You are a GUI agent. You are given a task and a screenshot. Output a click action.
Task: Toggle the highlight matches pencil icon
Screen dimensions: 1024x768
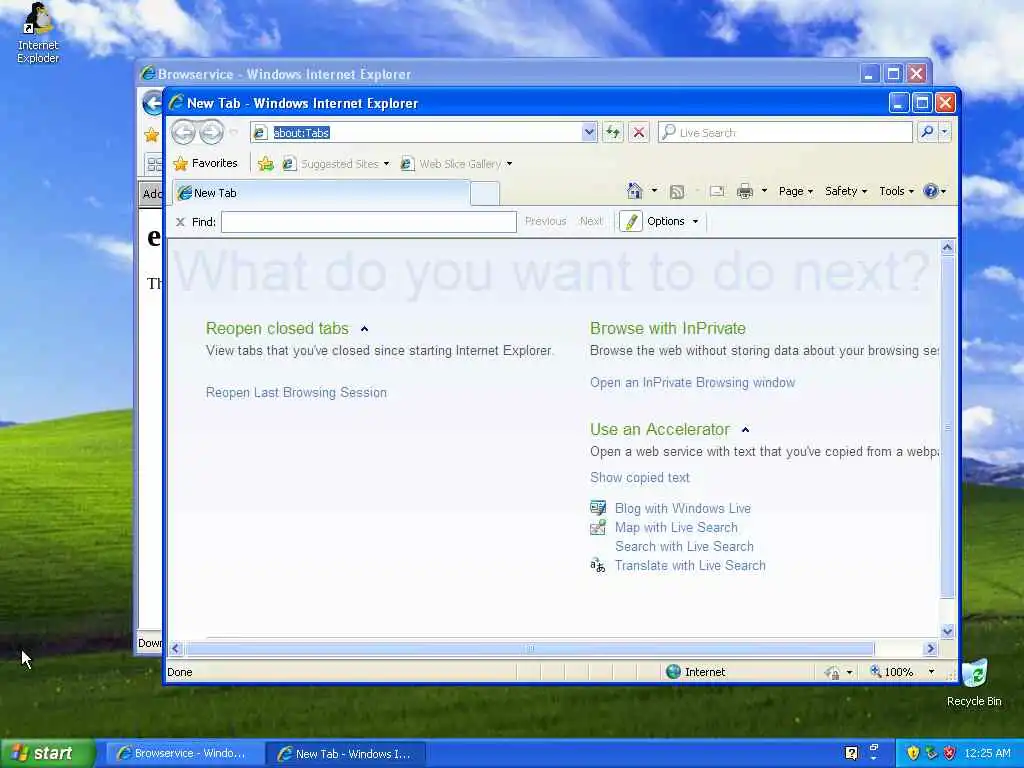point(631,222)
